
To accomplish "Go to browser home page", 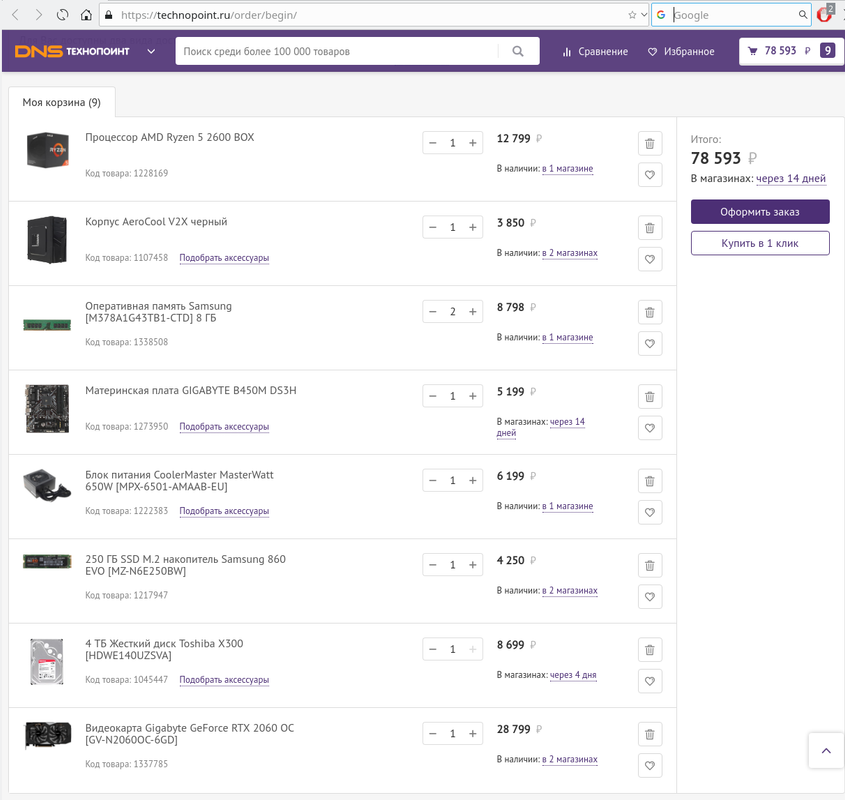I will 86,15.
